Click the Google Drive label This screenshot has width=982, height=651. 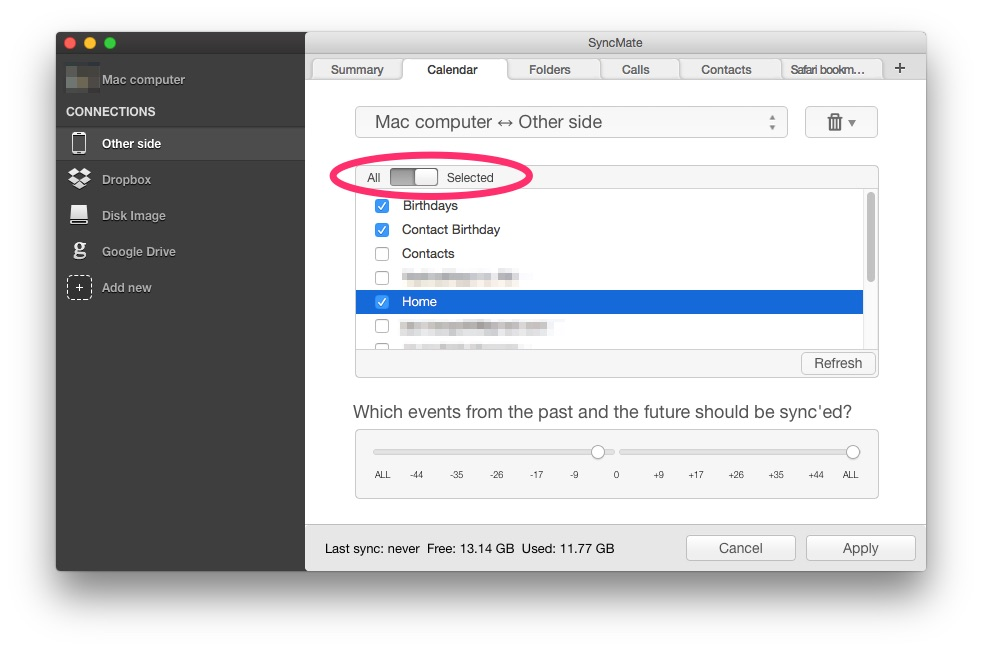[x=138, y=251]
